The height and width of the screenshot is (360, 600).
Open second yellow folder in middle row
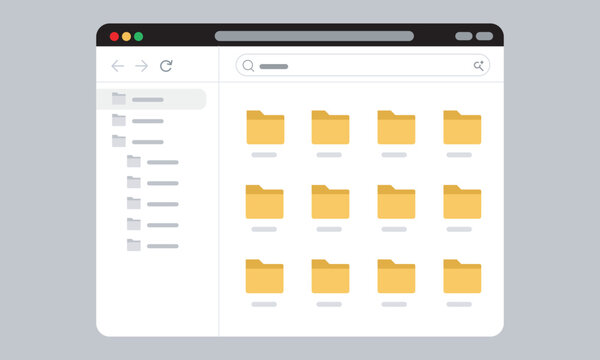pos(330,202)
